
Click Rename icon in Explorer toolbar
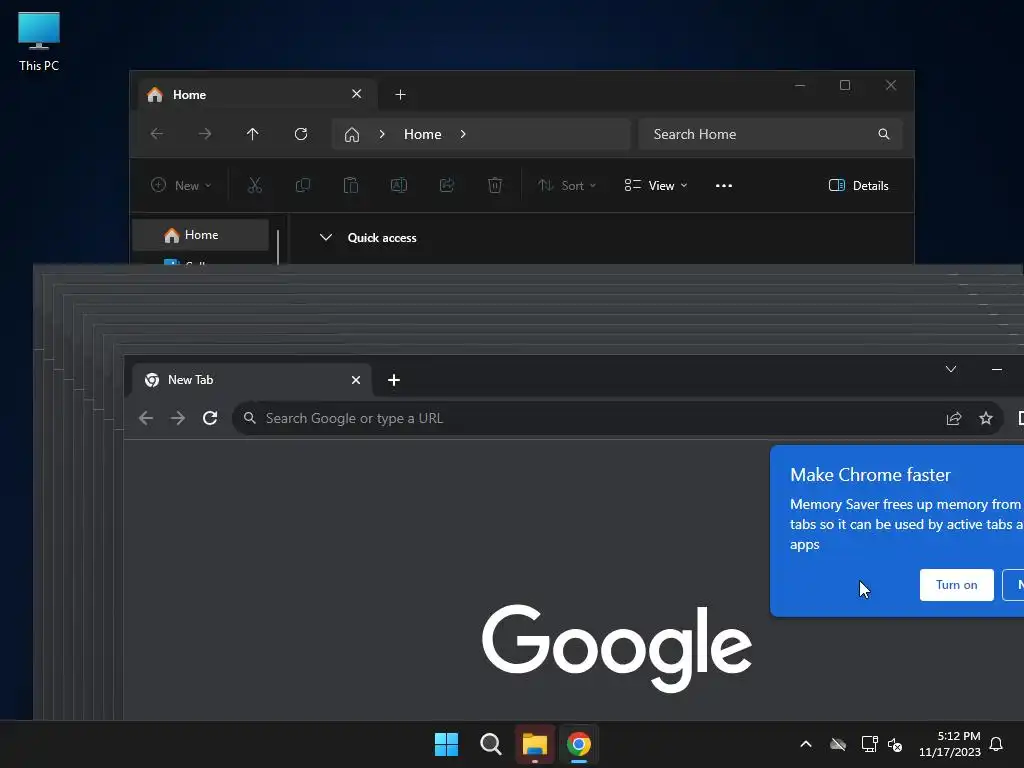398,185
